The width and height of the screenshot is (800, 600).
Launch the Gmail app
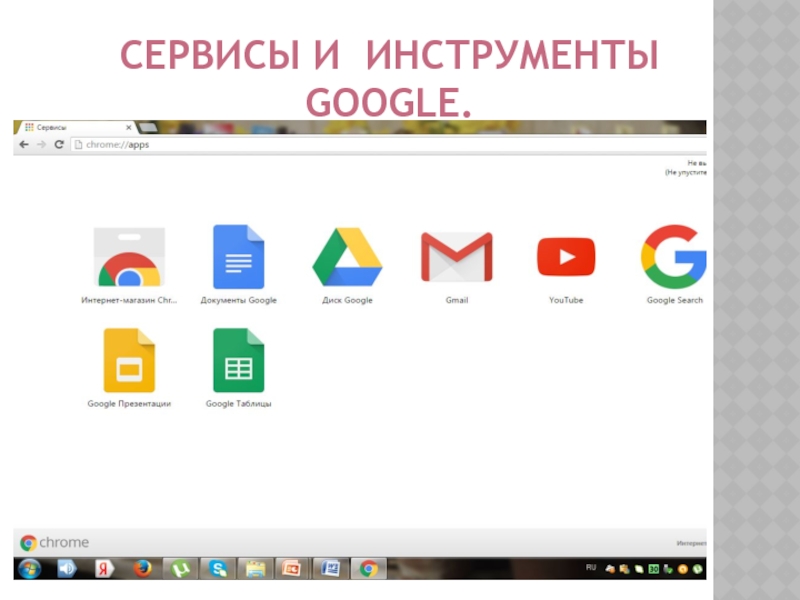point(457,264)
